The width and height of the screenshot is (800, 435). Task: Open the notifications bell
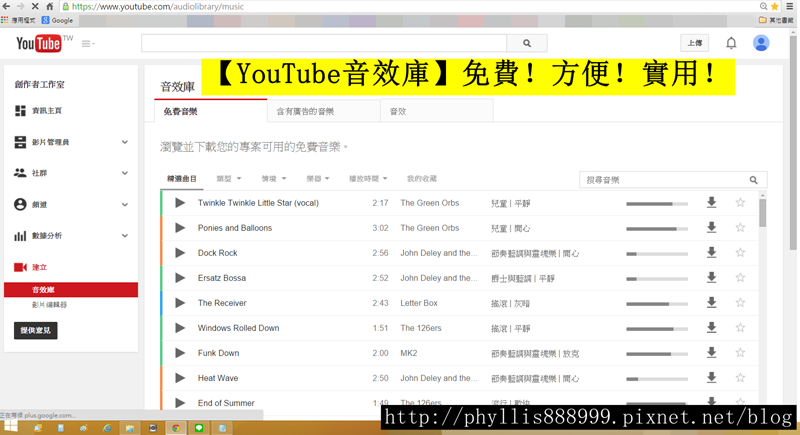click(x=731, y=43)
